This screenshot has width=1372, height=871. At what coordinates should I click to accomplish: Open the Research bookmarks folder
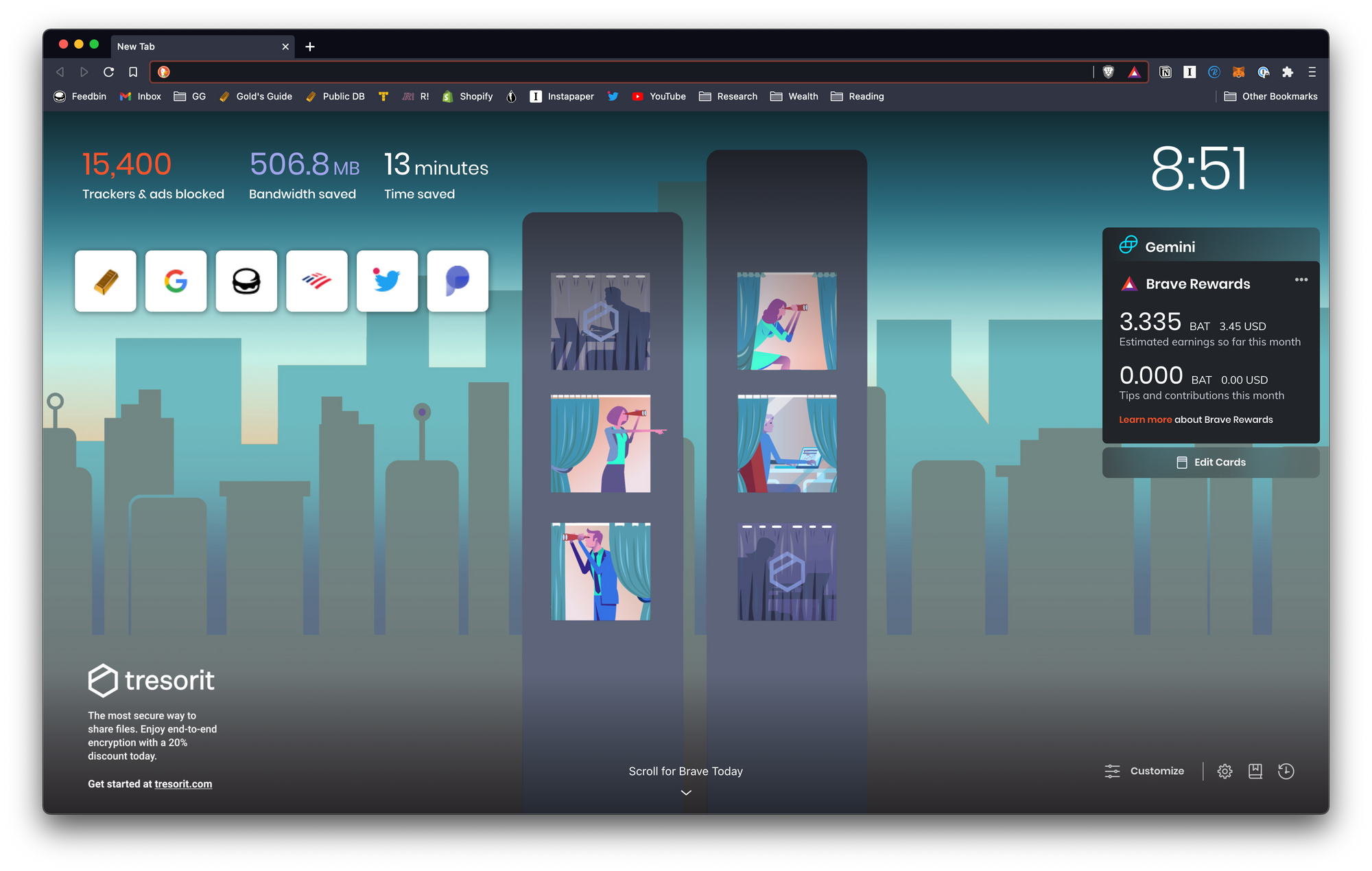click(x=729, y=97)
